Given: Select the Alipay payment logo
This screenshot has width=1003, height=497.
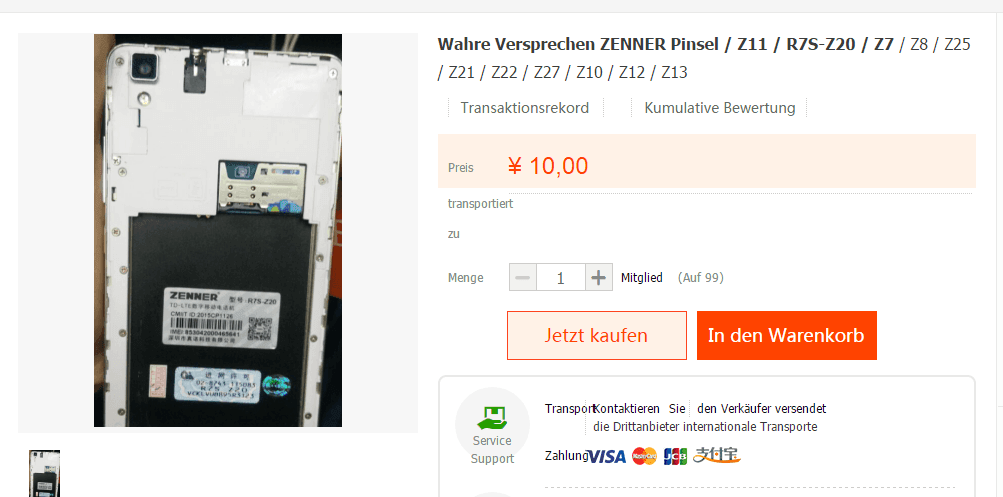Looking at the screenshot, I should point(716,455).
